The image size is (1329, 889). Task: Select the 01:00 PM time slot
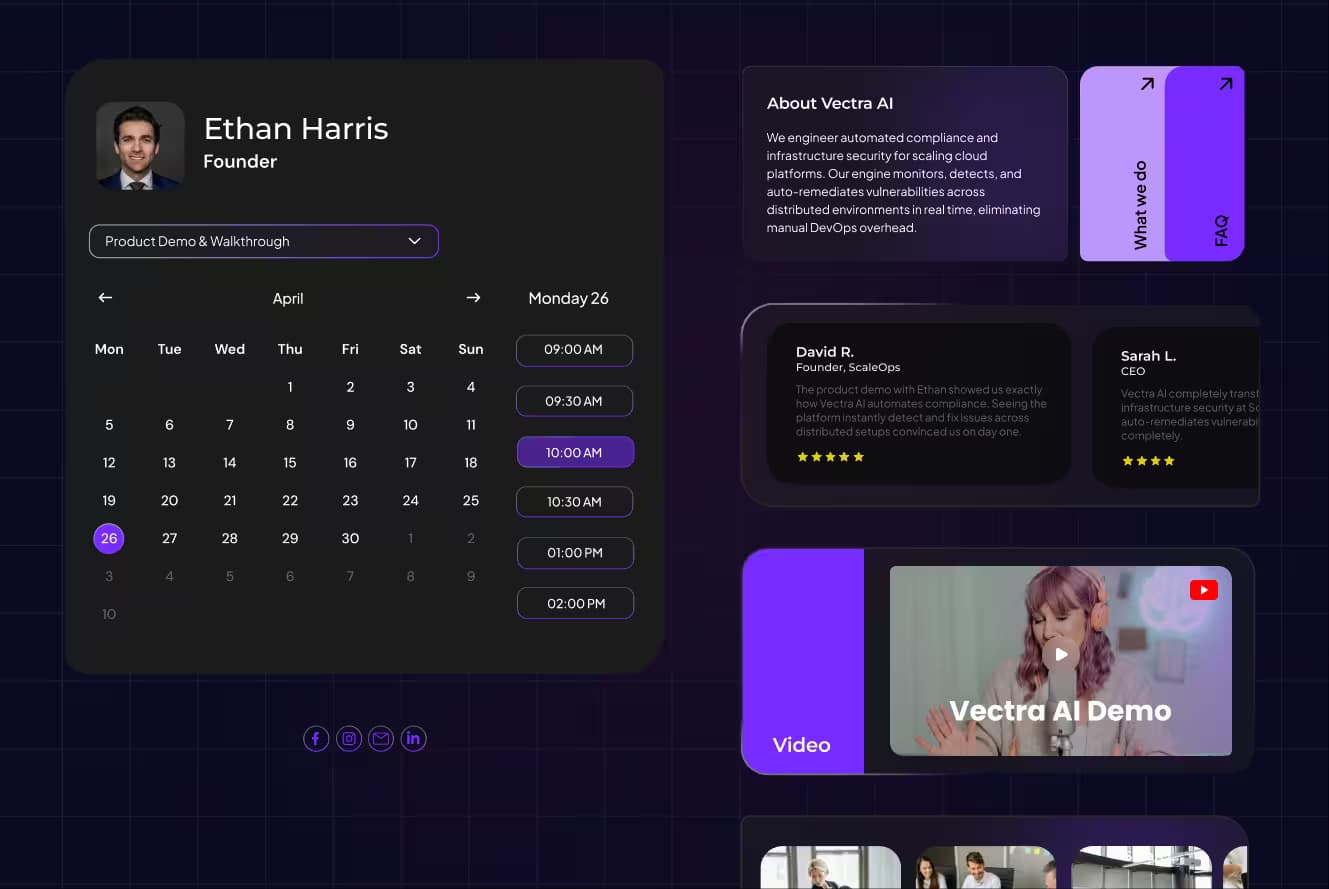(x=575, y=553)
